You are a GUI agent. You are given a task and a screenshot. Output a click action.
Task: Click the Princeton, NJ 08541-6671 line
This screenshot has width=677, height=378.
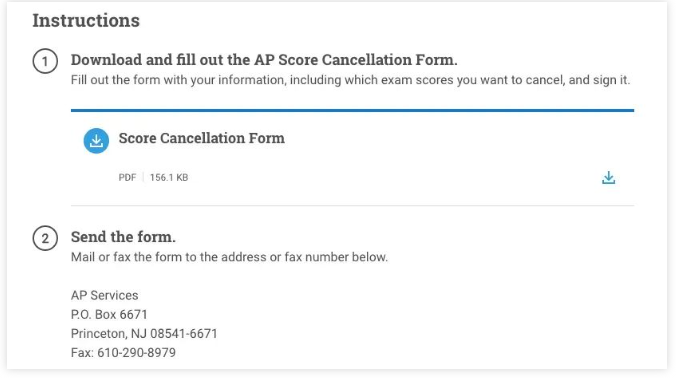[144, 334]
